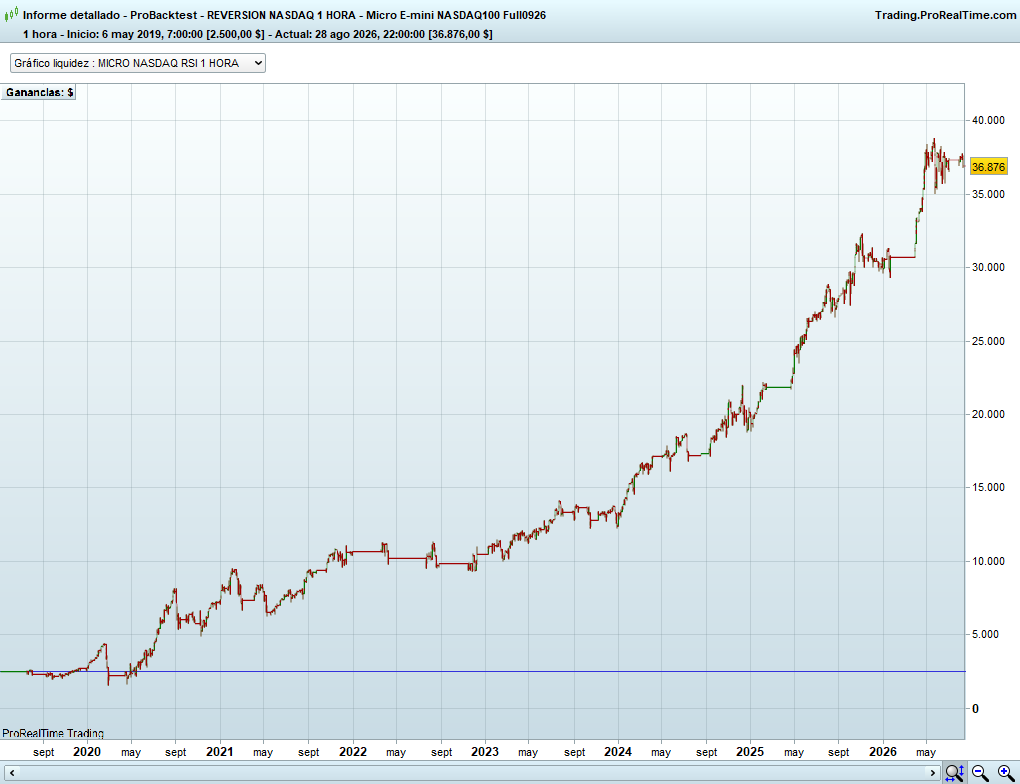Screen dimensions: 1020x784
Task: Click the zoom out magnifier icon
Action: 980,773
